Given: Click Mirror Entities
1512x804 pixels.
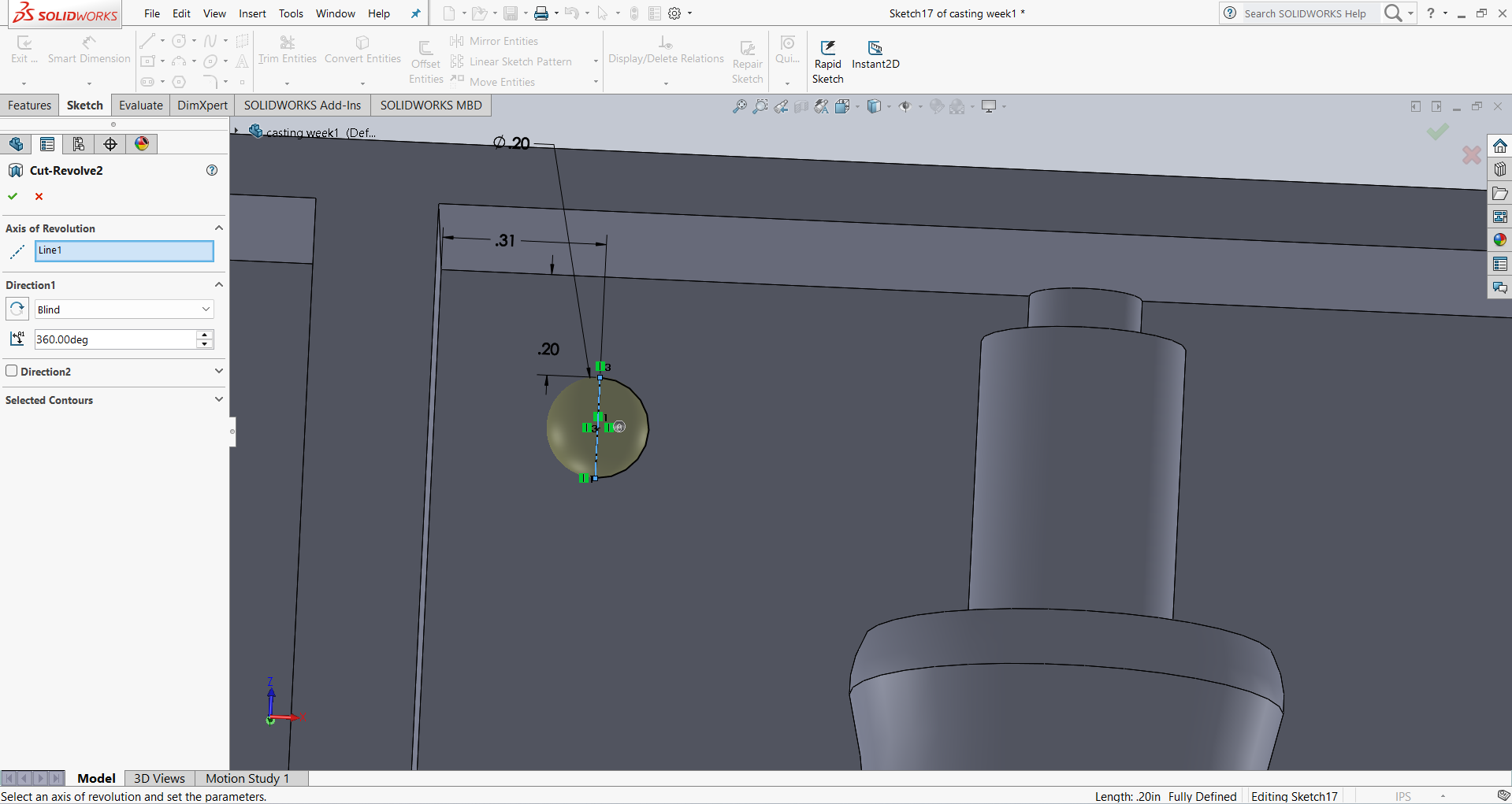Looking at the screenshot, I should pyautogui.click(x=494, y=41).
